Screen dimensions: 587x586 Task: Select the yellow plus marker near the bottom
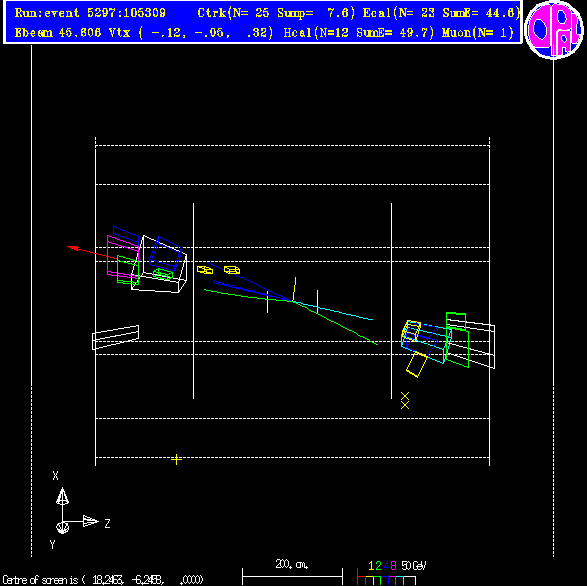pos(176,459)
